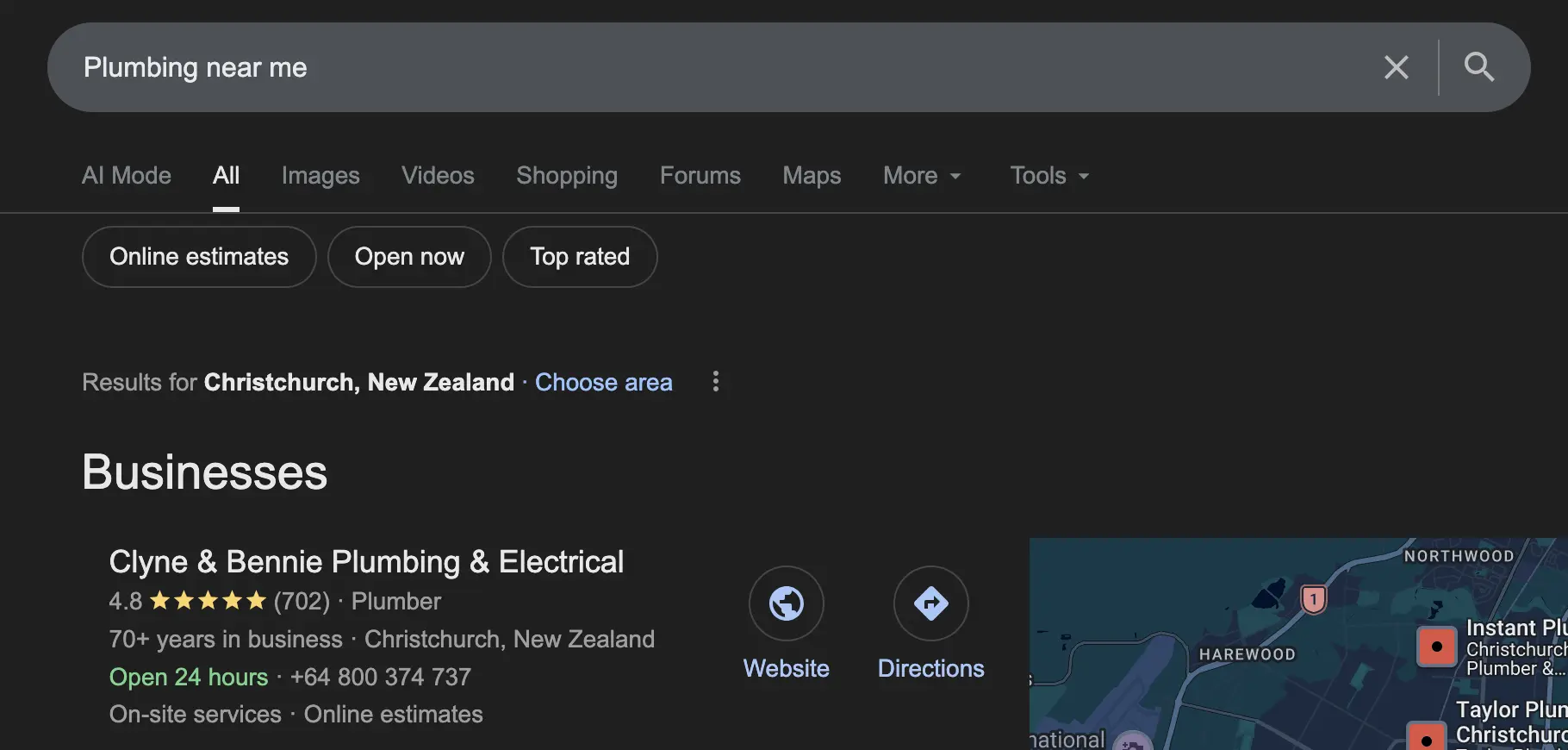
Task: Click the Instant Plumbing map pin
Action: pos(1435,647)
